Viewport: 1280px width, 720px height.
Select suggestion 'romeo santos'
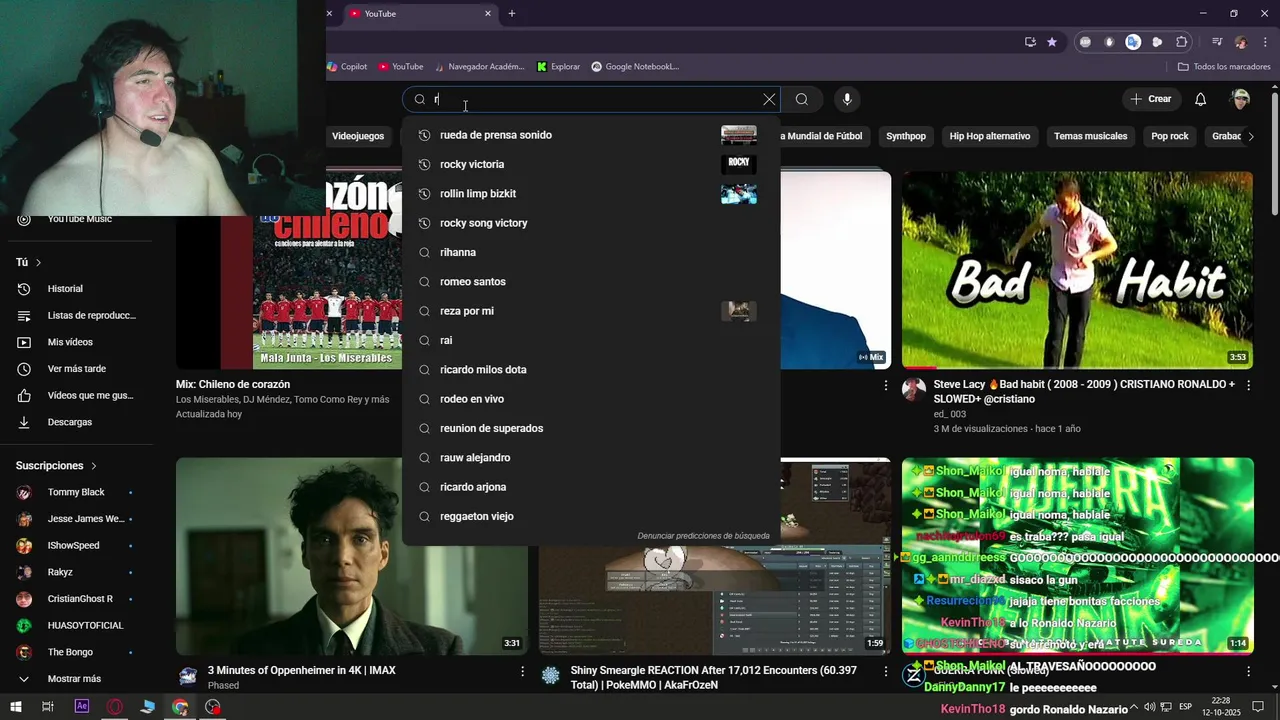click(x=591, y=282)
